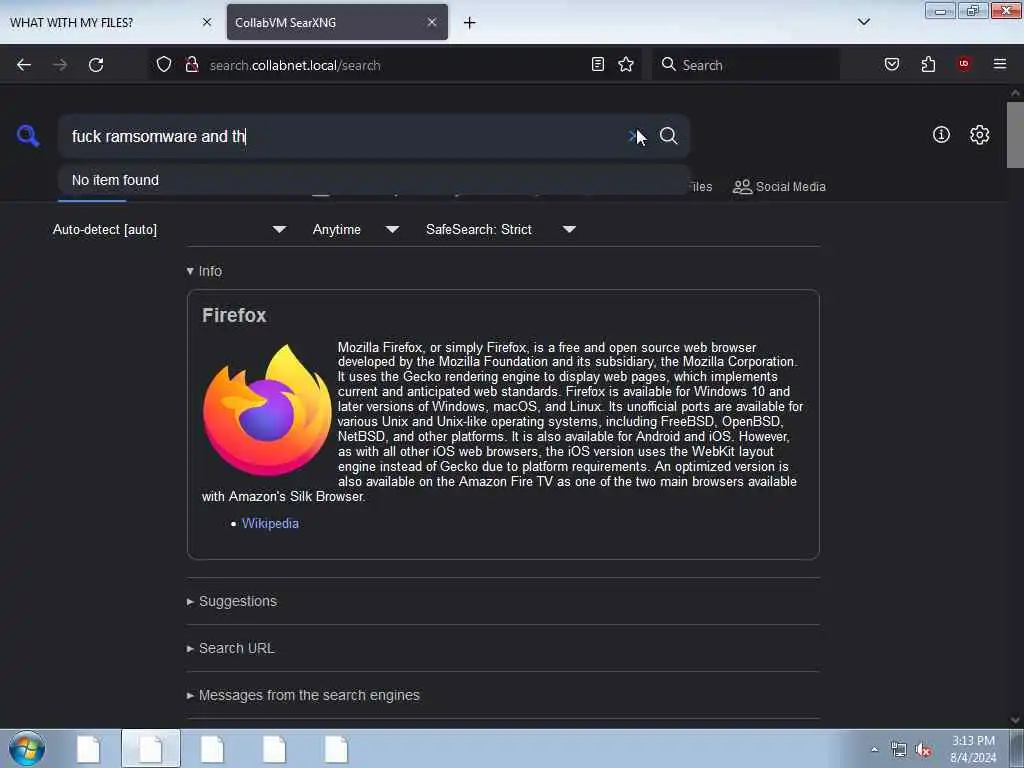The width and height of the screenshot is (1024, 768).
Task: Expand the Search URL section
Action: (231, 648)
